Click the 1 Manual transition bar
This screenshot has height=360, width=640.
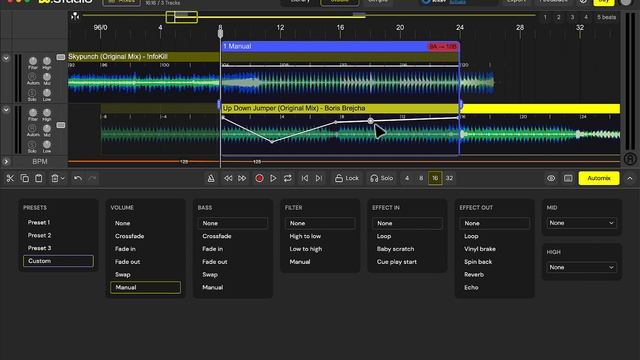pos(340,46)
